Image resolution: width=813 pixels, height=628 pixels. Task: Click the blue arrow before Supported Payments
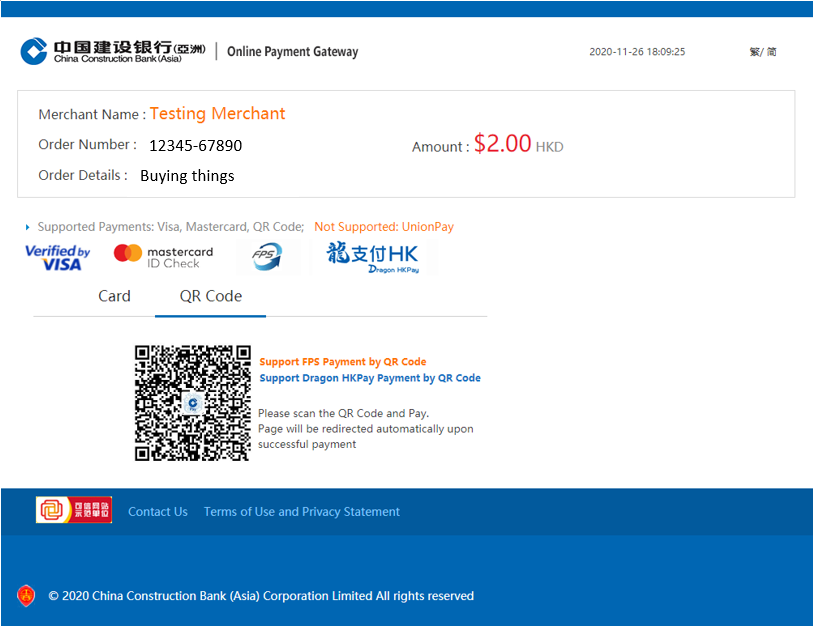click(27, 227)
